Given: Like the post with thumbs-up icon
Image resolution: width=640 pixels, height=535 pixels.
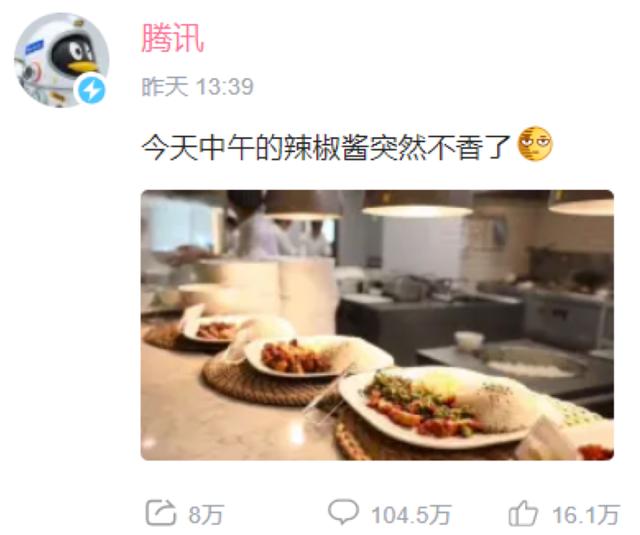Looking at the screenshot, I should click(523, 513).
